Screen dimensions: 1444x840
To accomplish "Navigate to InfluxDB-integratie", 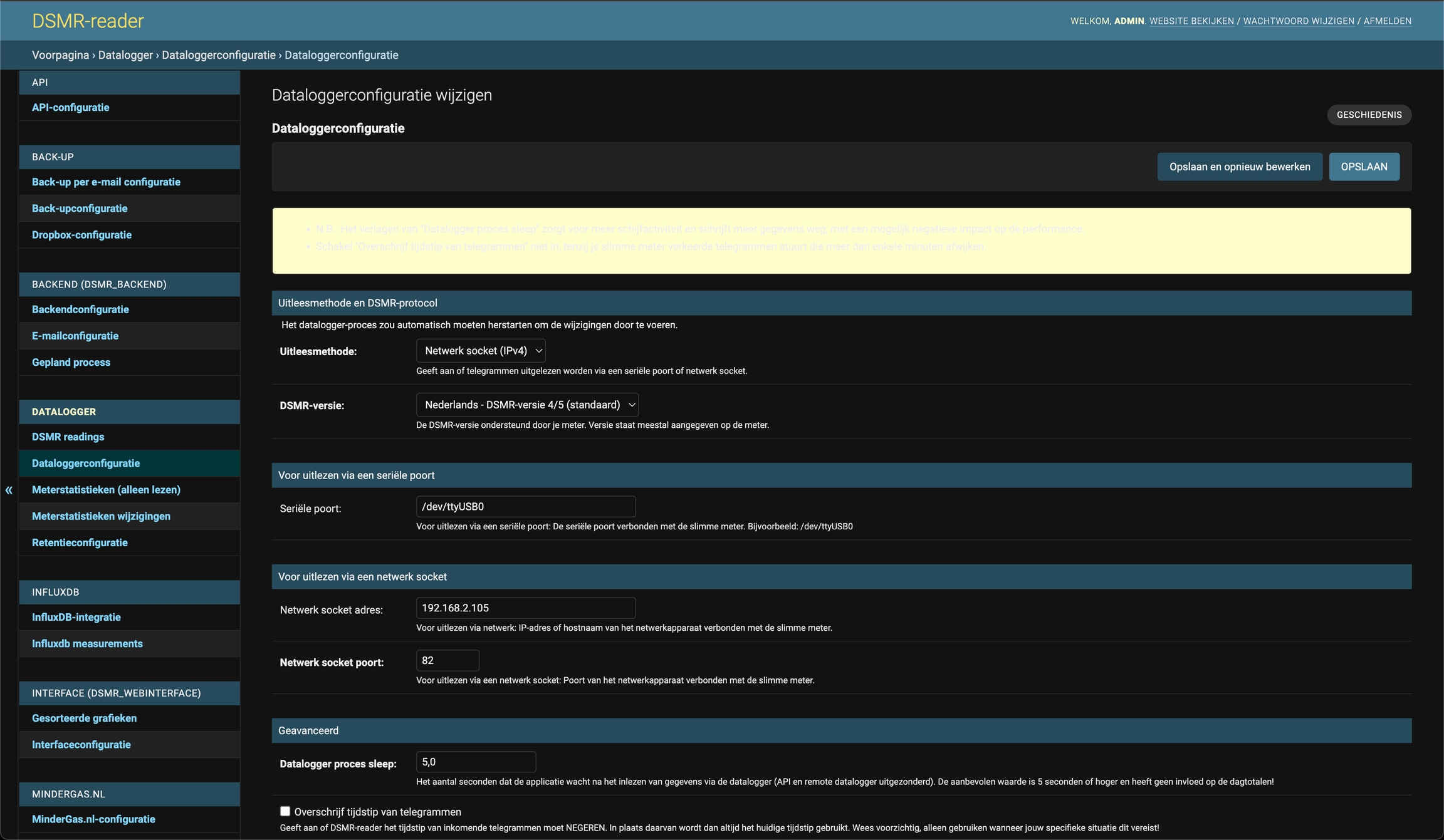I will pos(76,617).
